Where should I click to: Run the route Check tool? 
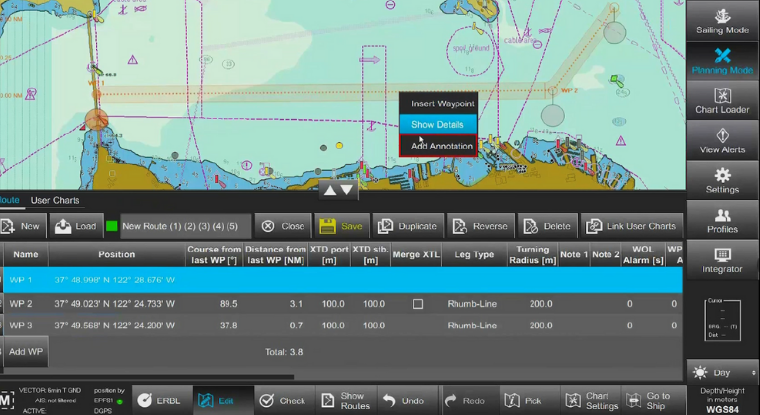tap(284, 400)
